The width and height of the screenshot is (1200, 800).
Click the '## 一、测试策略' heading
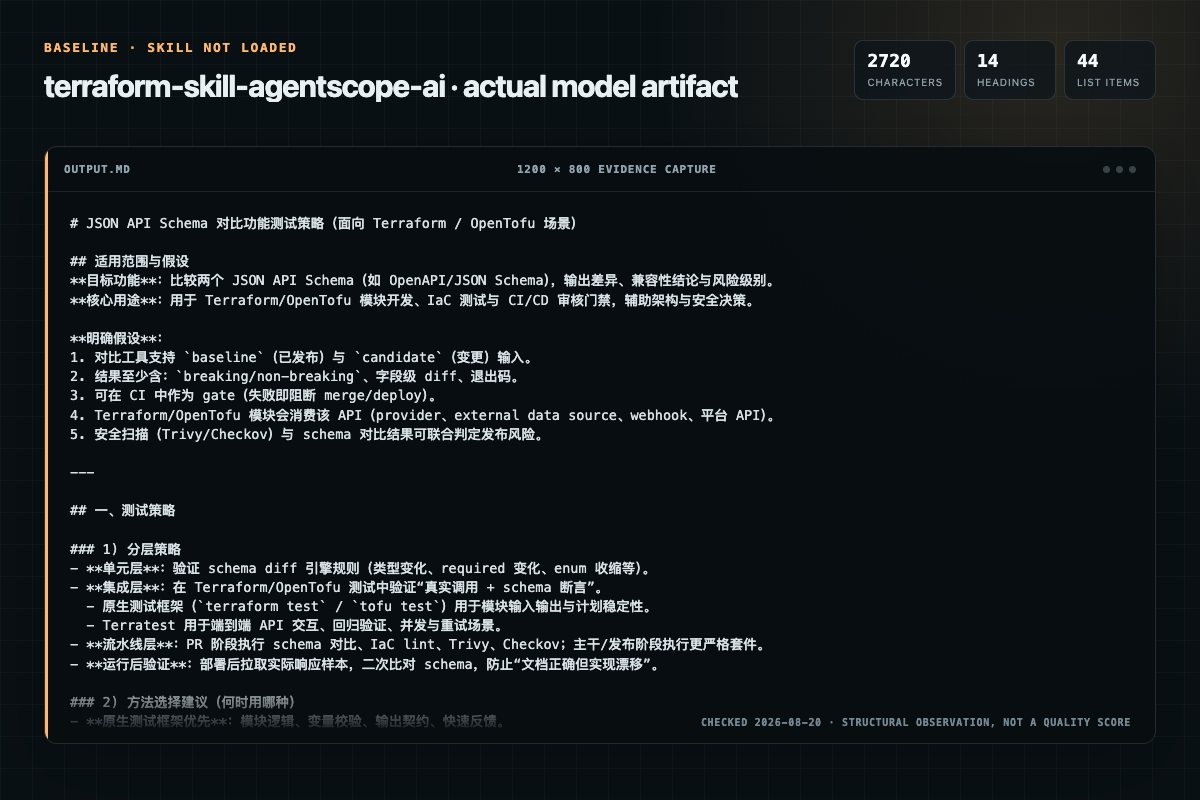pos(123,510)
